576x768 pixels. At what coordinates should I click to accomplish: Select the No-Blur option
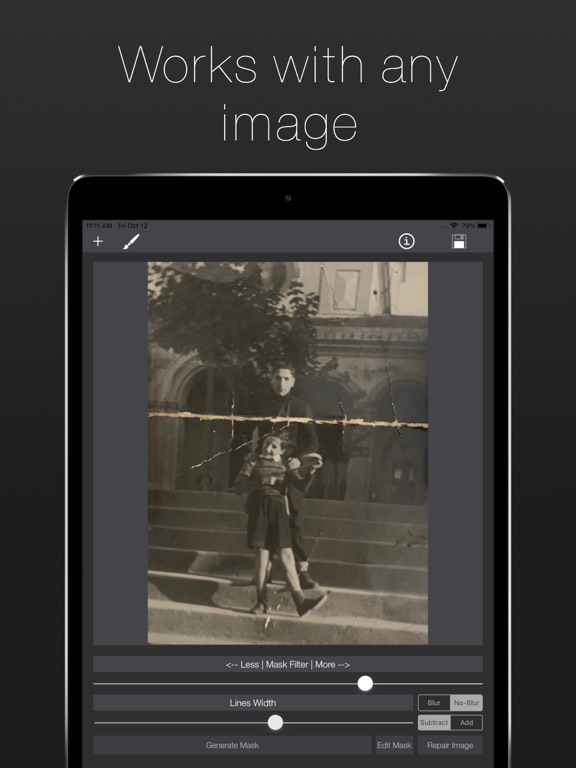click(x=466, y=702)
